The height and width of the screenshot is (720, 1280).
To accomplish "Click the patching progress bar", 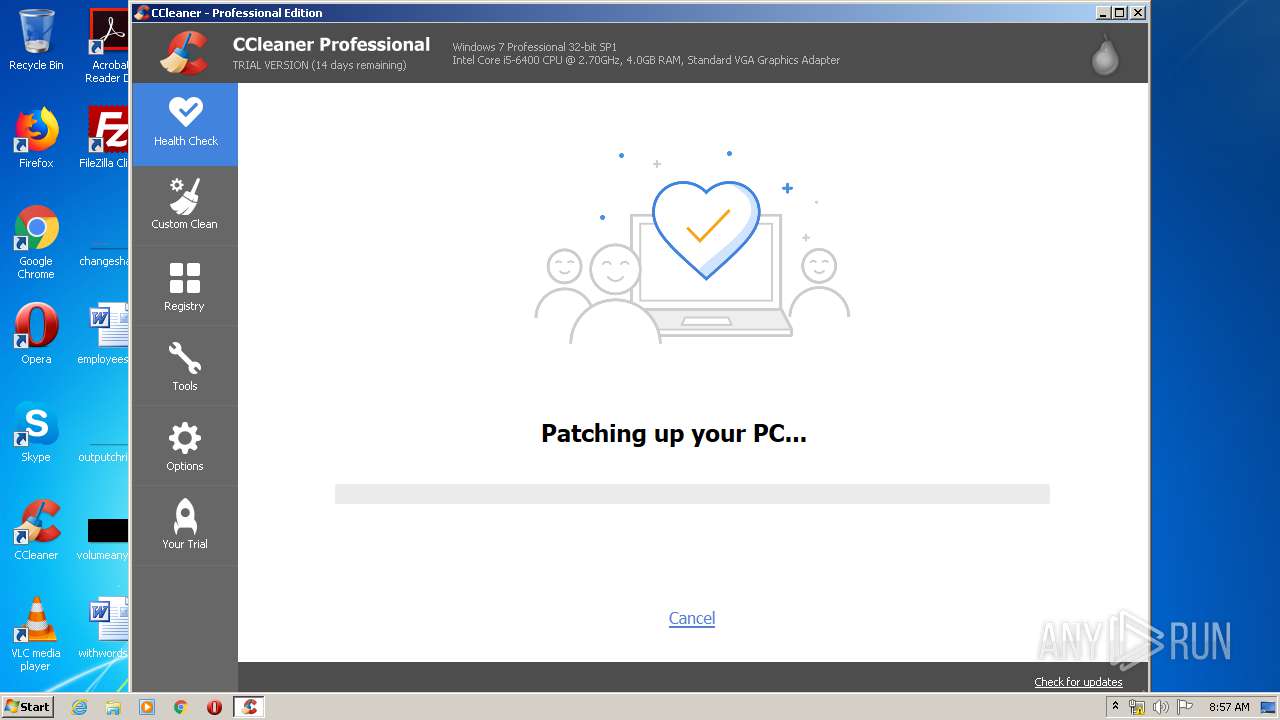I will [692, 494].
